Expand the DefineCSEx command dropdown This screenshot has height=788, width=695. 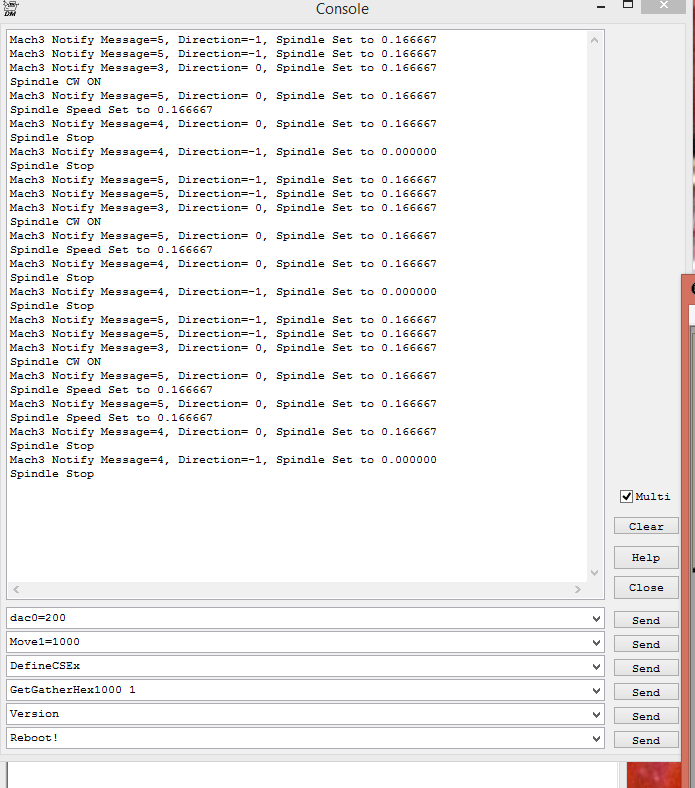pyautogui.click(x=596, y=667)
